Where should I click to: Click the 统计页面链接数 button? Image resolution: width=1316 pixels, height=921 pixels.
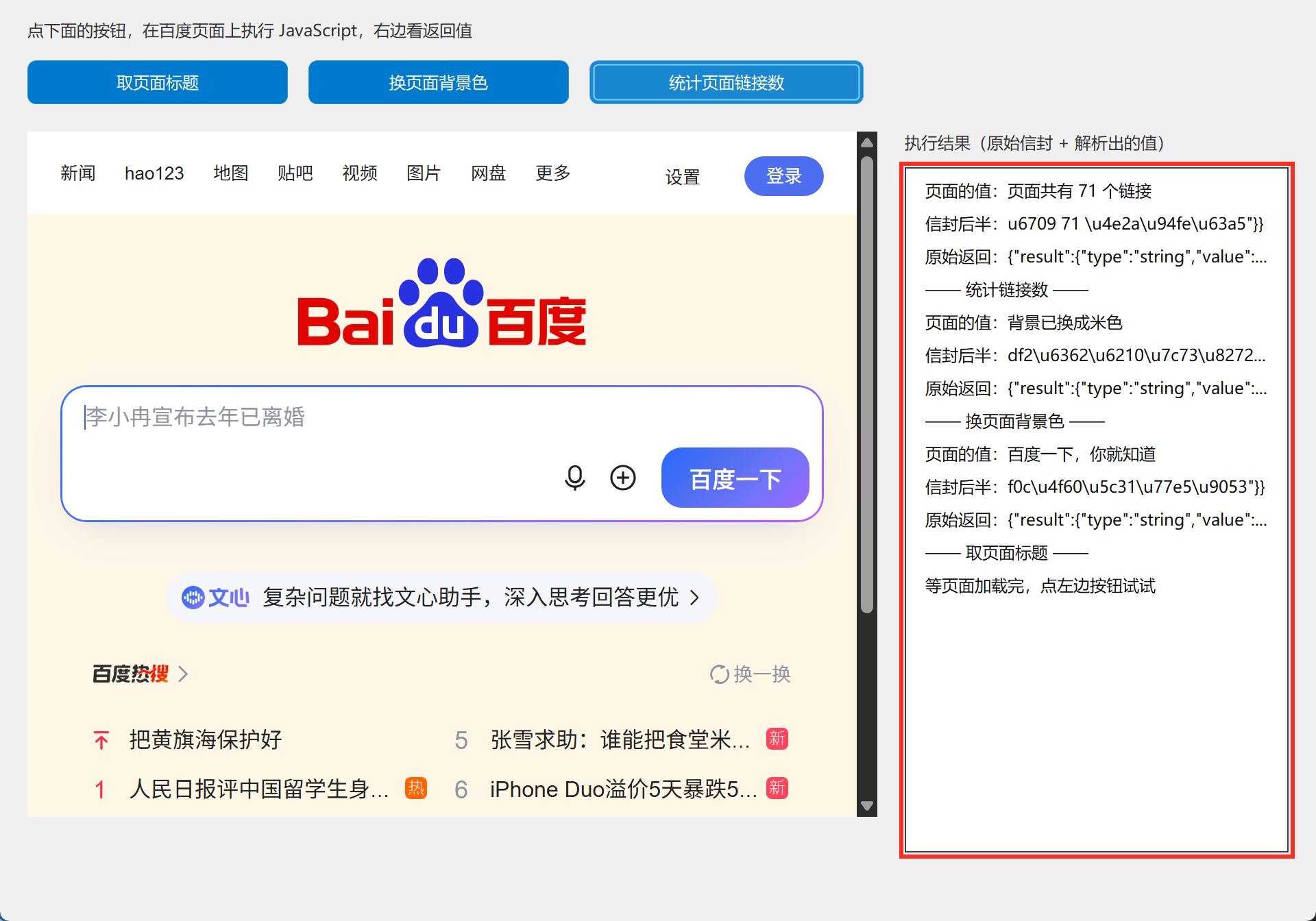point(727,82)
